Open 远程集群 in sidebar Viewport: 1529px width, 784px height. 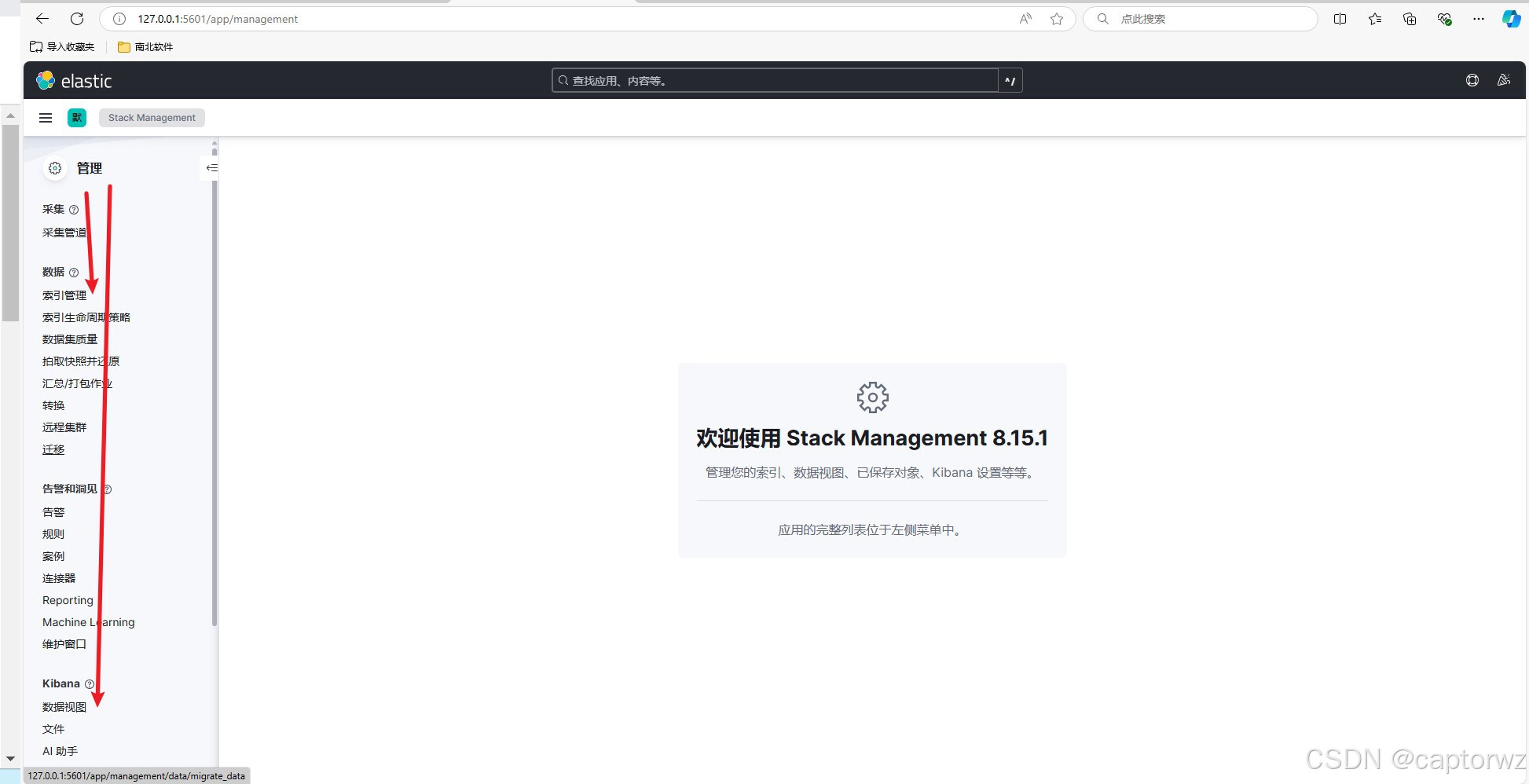click(x=64, y=427)
